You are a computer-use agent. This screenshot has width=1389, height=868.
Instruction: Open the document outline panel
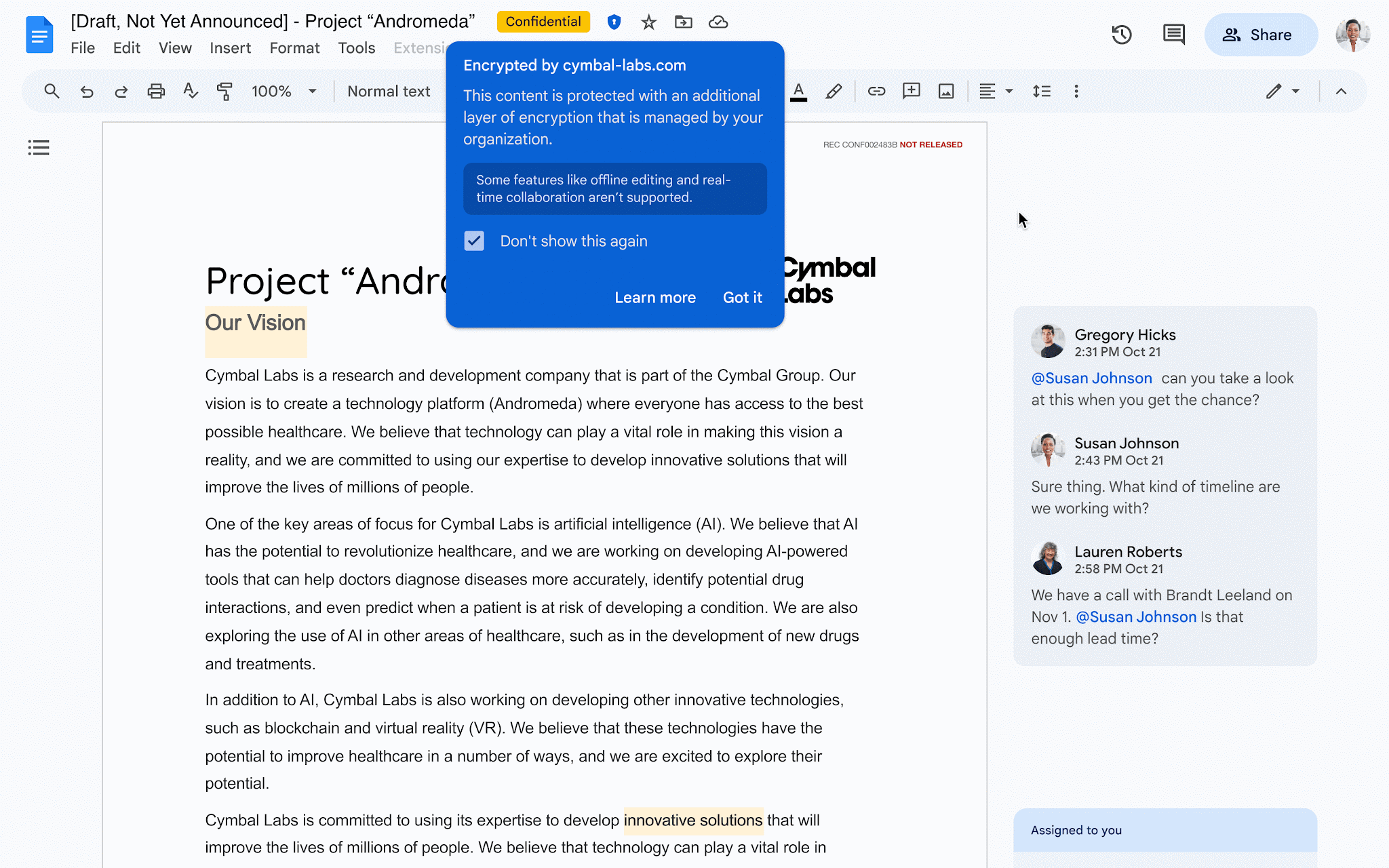coord(39,147)
